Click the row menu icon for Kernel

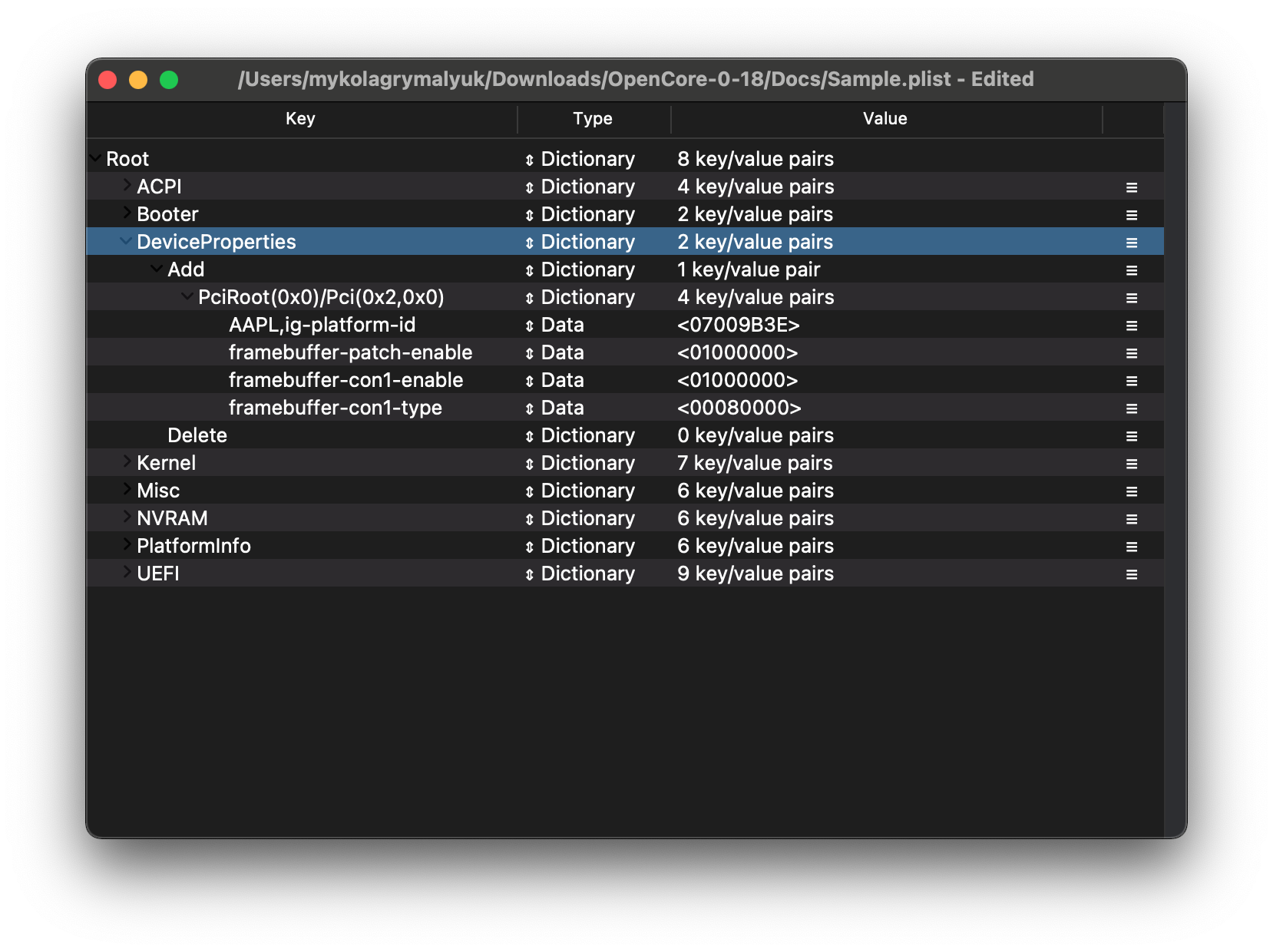[1131, 464]
